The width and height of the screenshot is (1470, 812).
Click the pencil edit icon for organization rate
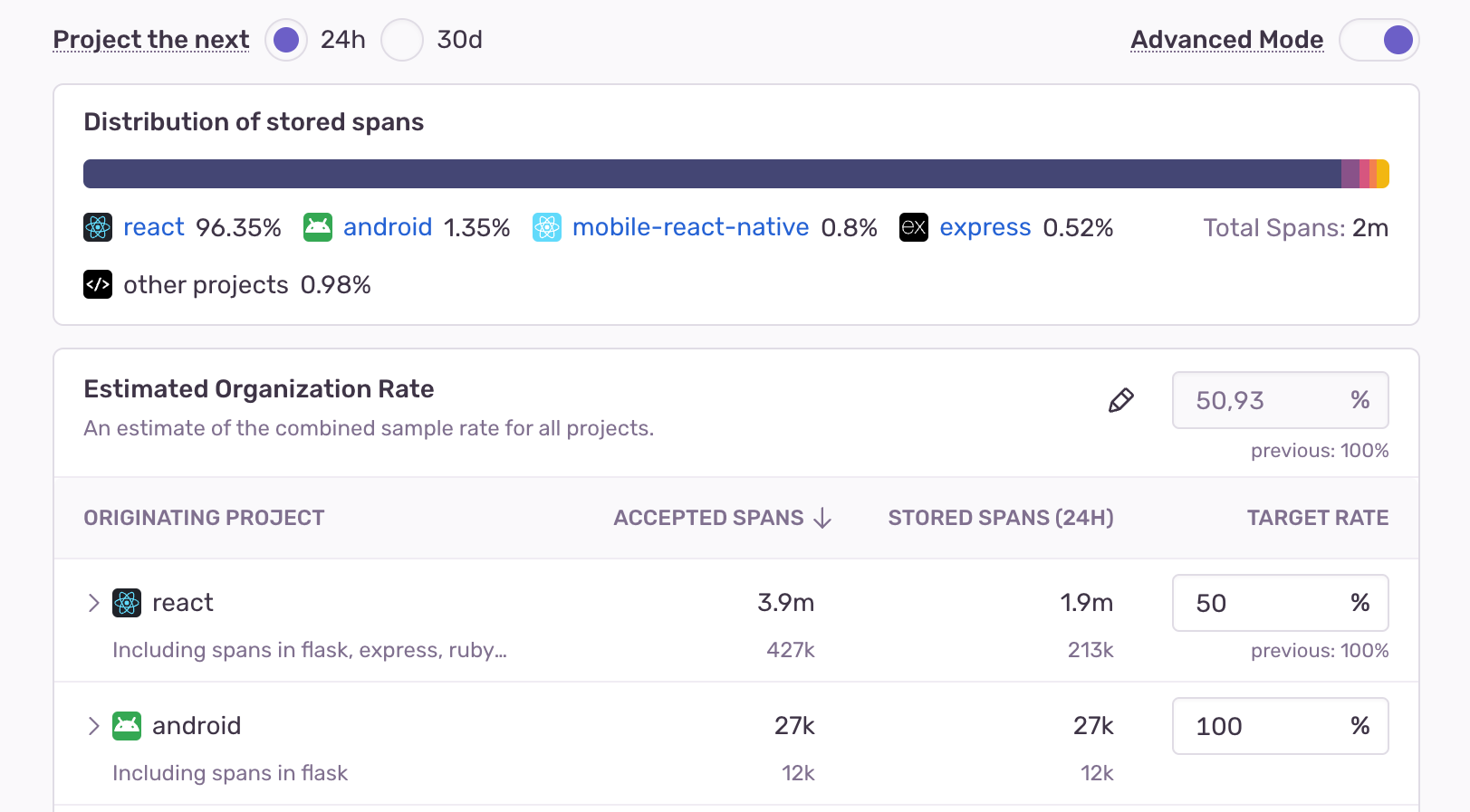[1121, 400]
